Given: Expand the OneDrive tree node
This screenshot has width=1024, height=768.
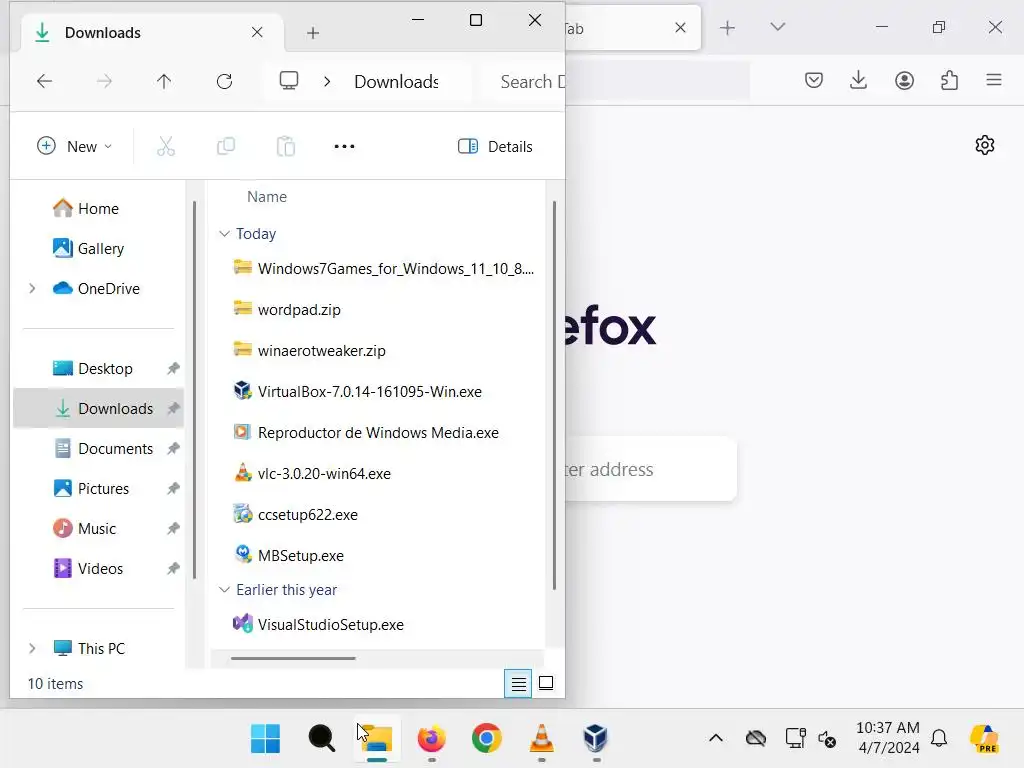Looking at the screenshot, I should (32, 288).
